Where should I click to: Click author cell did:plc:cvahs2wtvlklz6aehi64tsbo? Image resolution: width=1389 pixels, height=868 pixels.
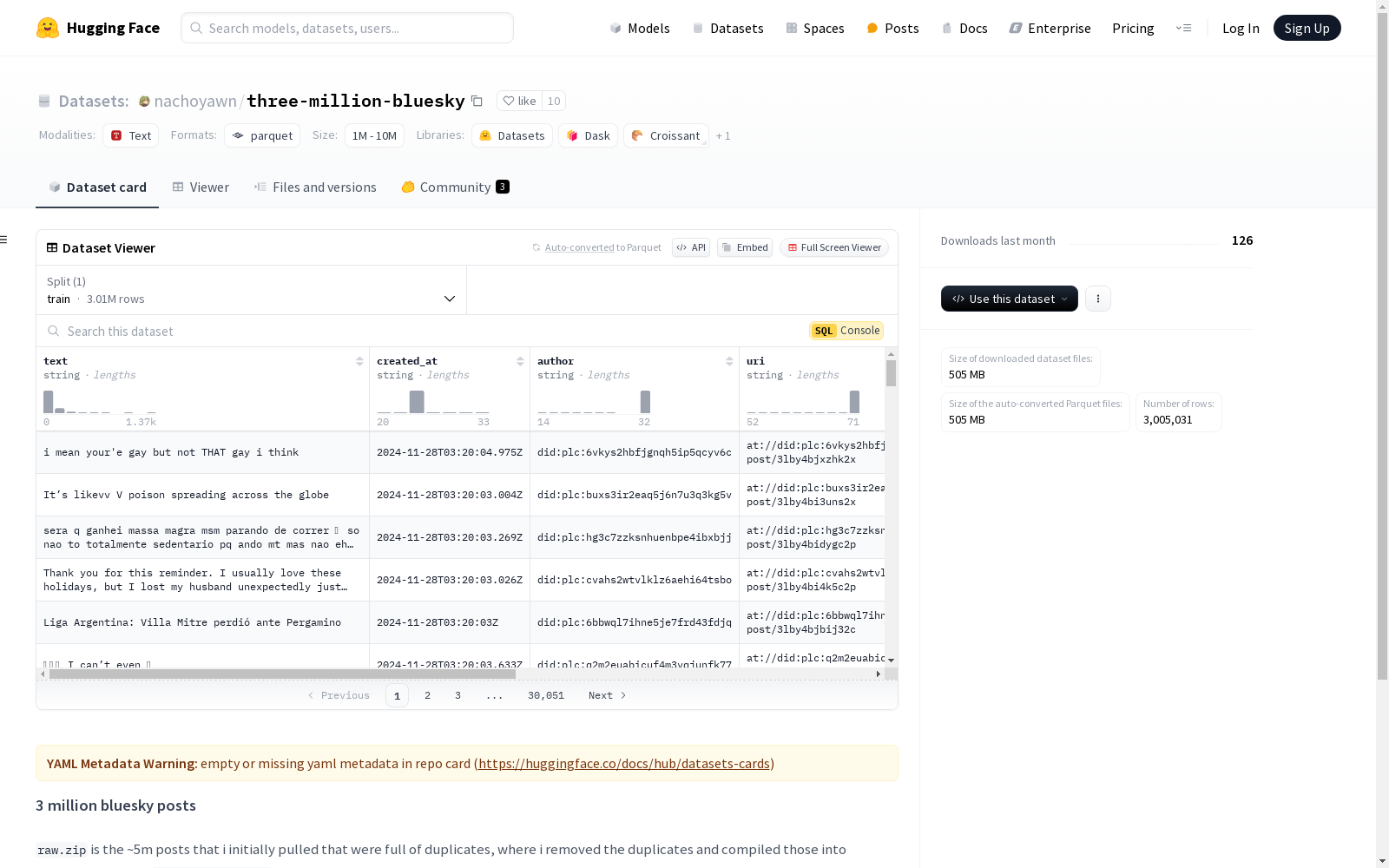635,580
